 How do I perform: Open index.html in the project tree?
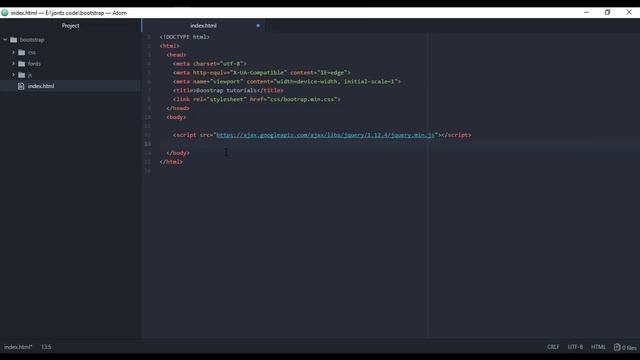click(x=41, y=86)
